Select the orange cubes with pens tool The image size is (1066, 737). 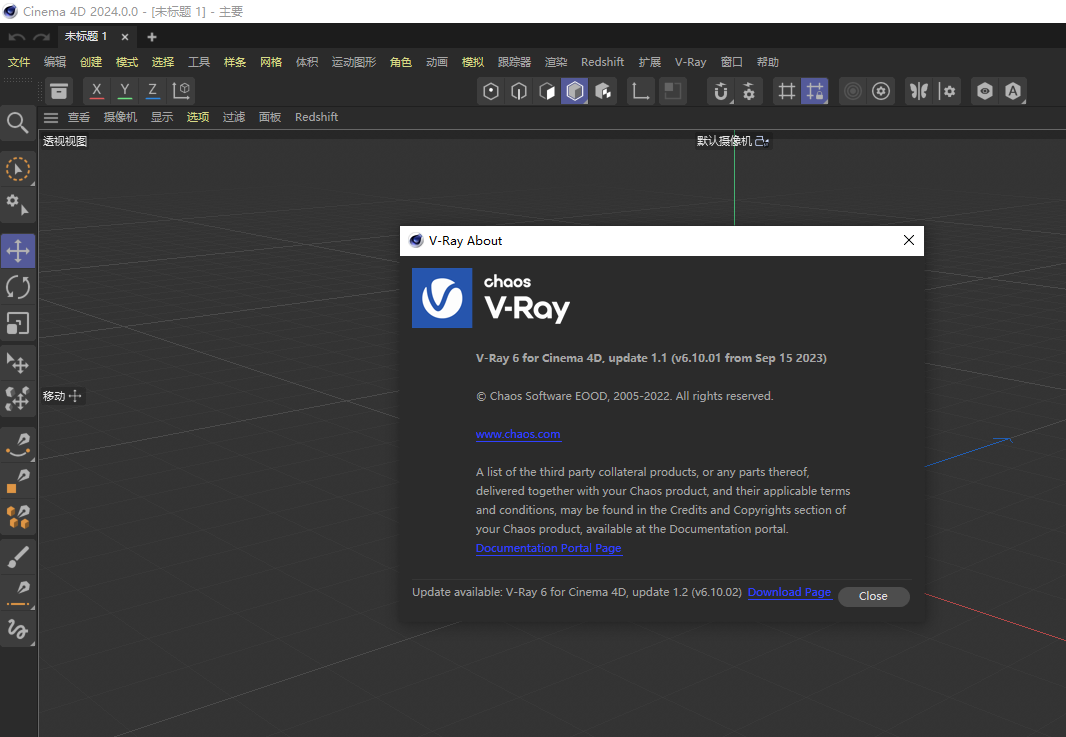[18, 517]
